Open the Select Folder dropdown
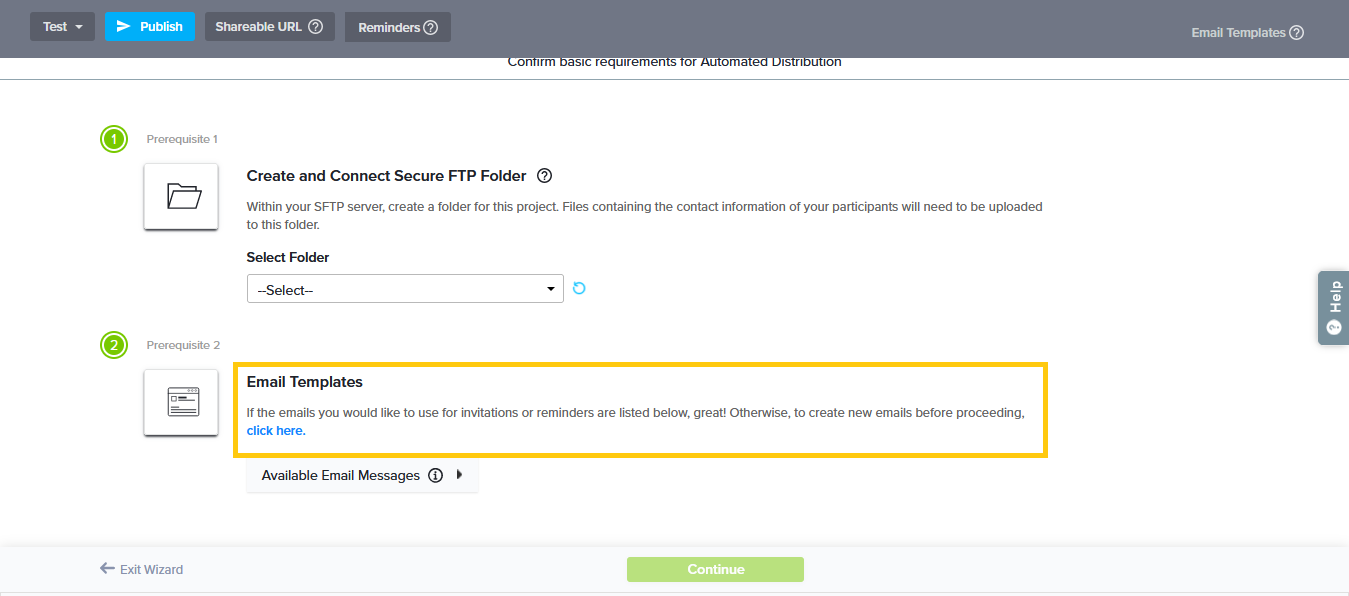The height and width of the screenshot is (596, 1349). point(405,289)
